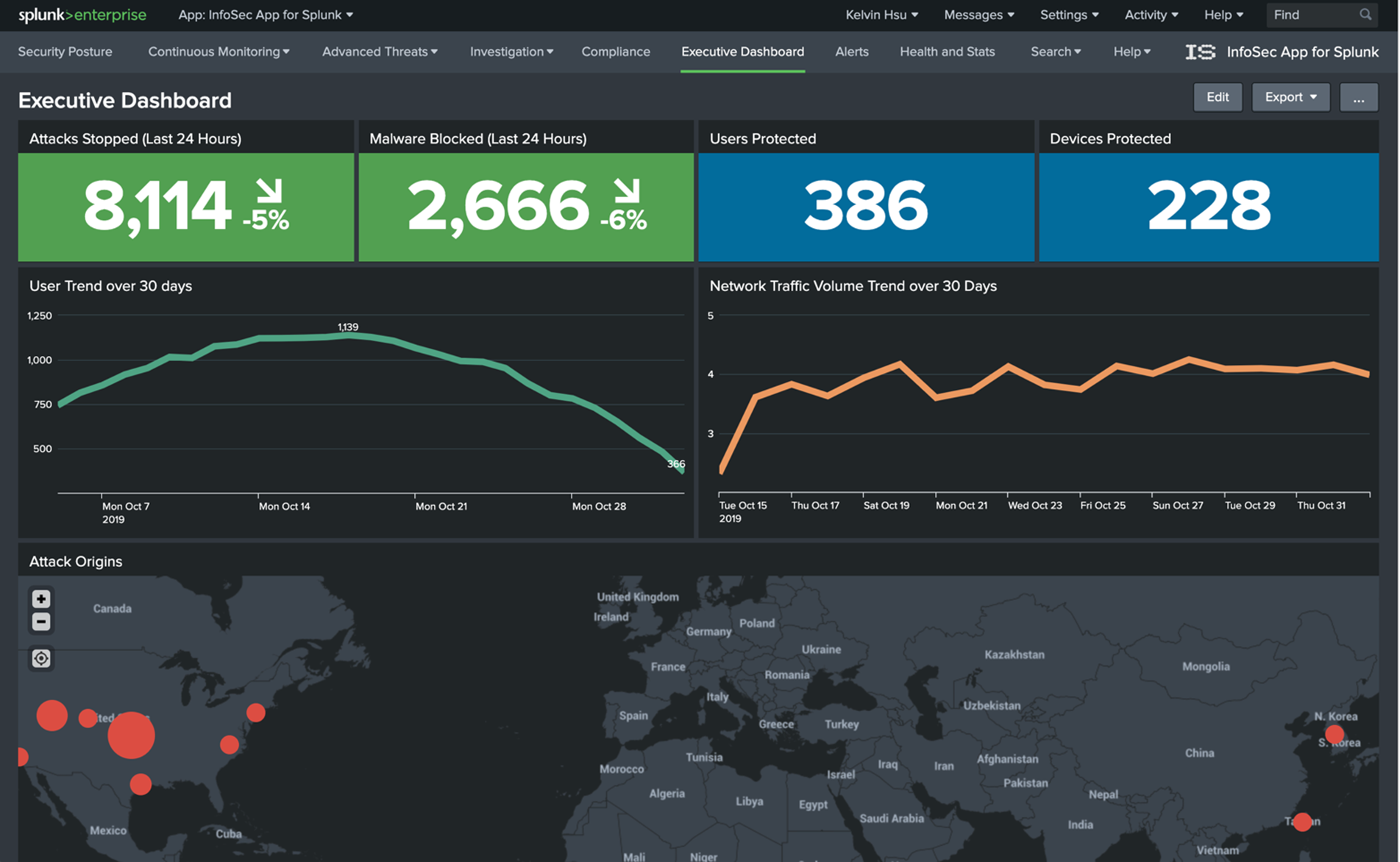Image resolution: width=1400 pixels, height=862 pixels.
Task: Expand the Search navigation menu
Action: click(x=1056, y=51)
